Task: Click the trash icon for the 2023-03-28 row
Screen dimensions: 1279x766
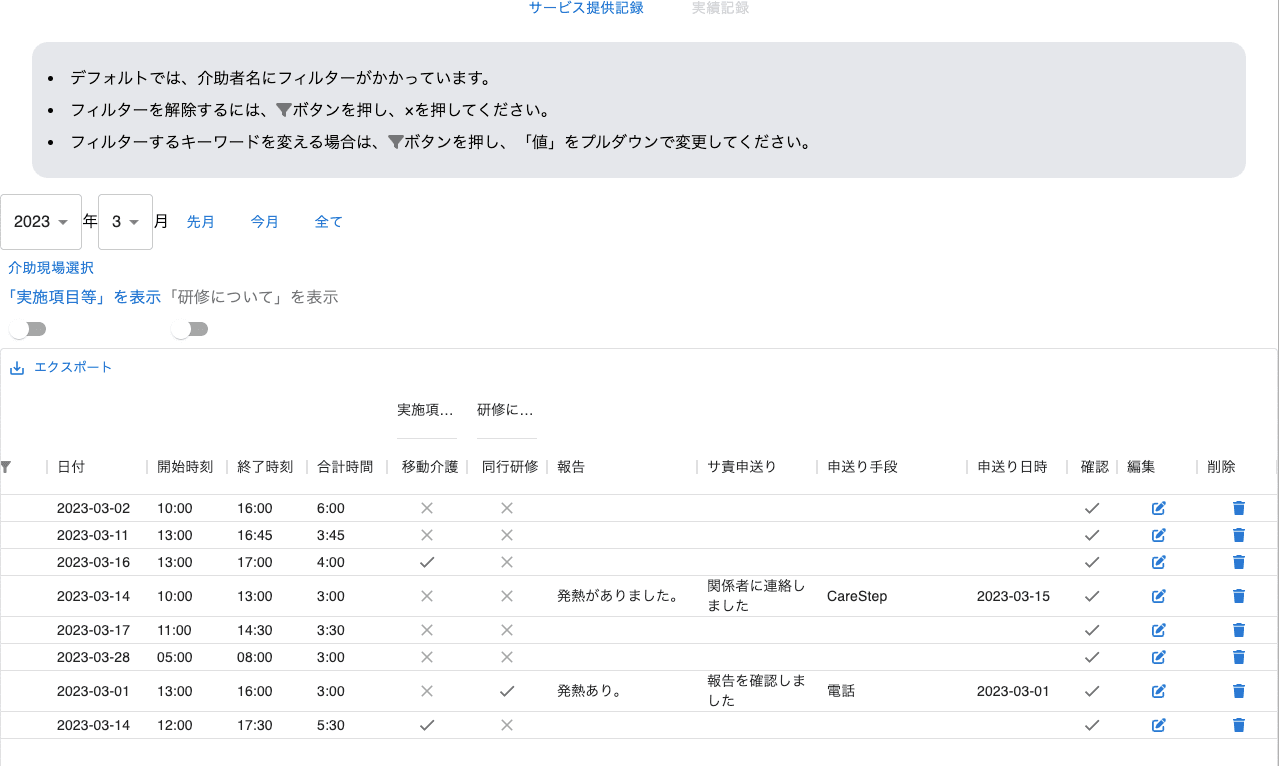Action: pos(1239,657)
